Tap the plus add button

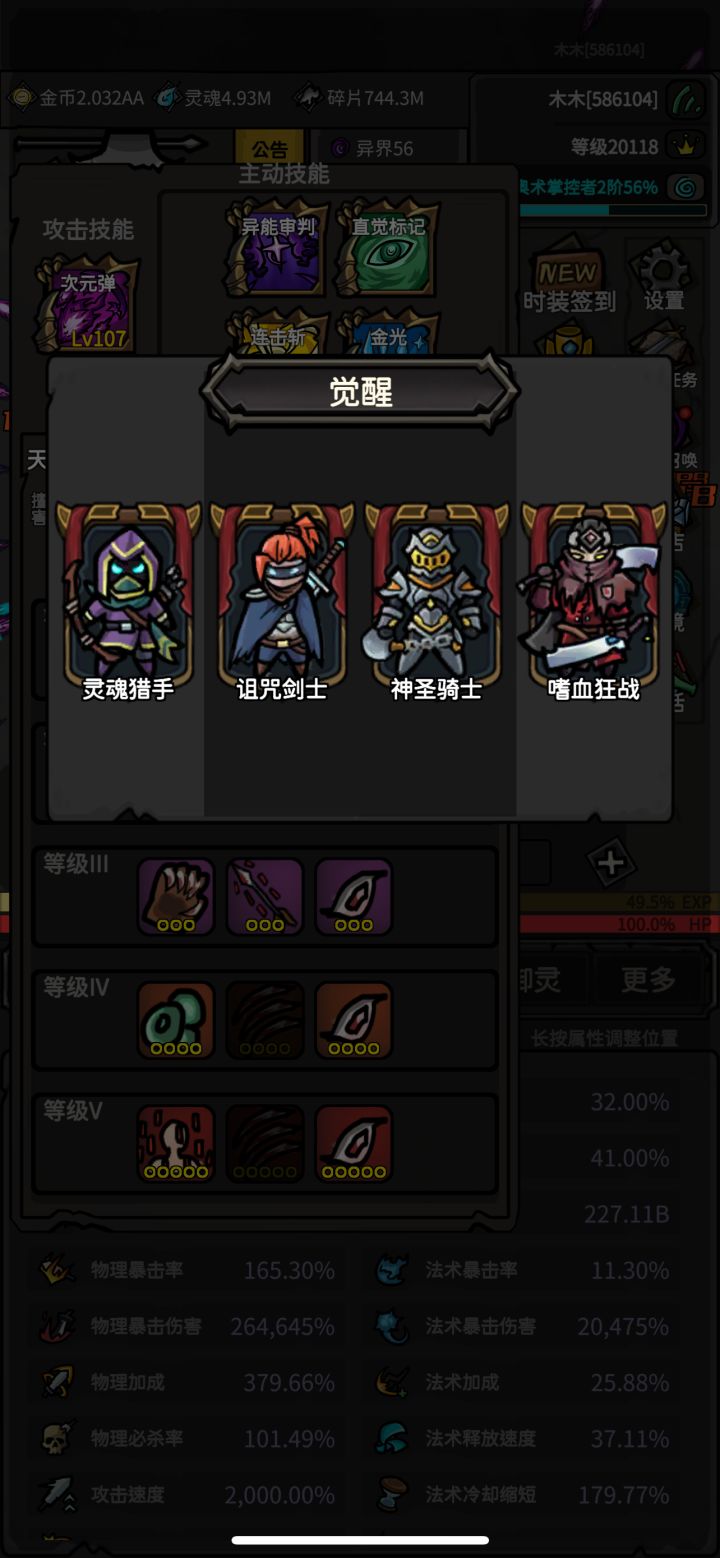click(611, 863)
